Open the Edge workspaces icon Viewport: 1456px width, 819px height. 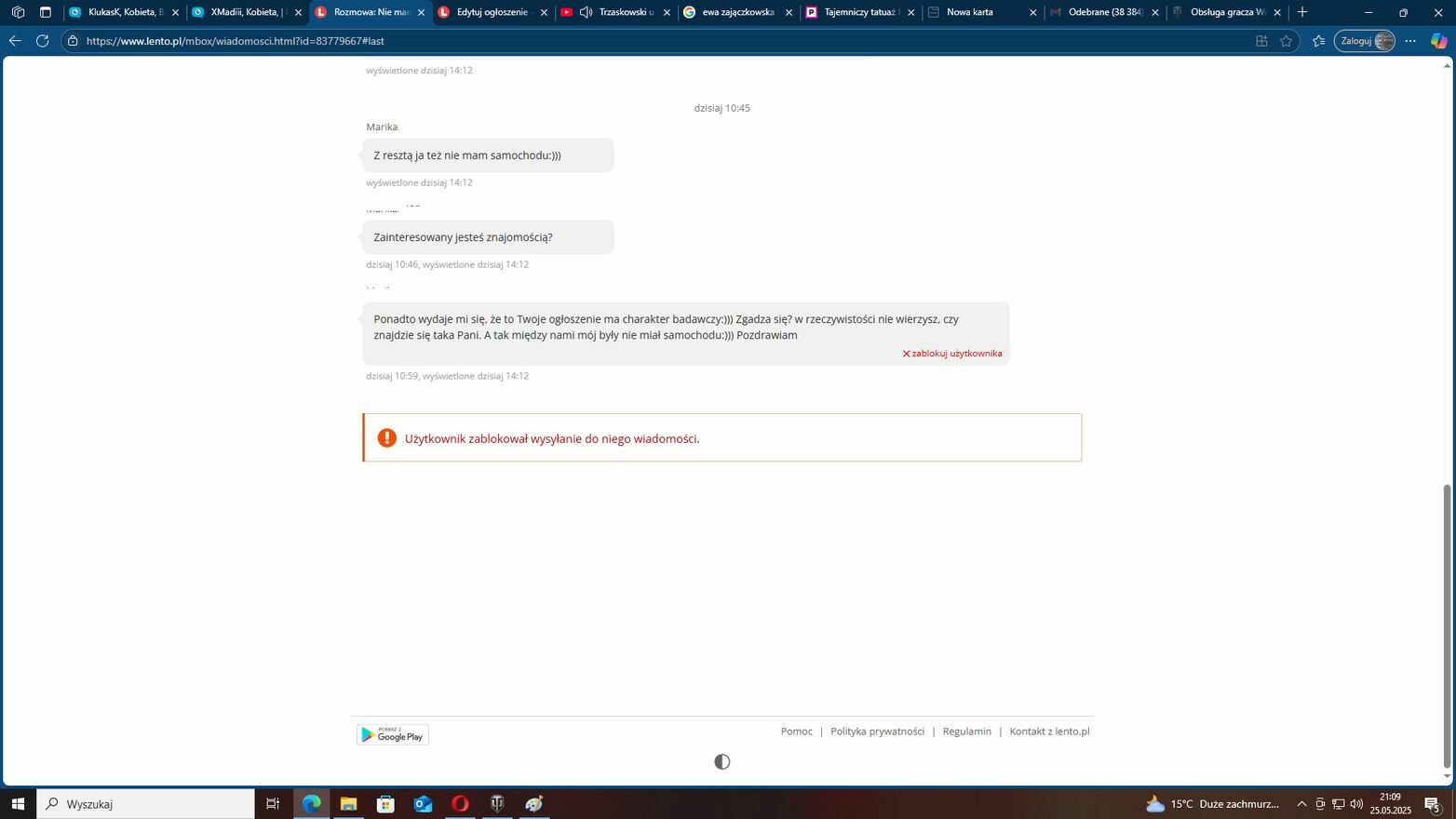pos(18,12)
